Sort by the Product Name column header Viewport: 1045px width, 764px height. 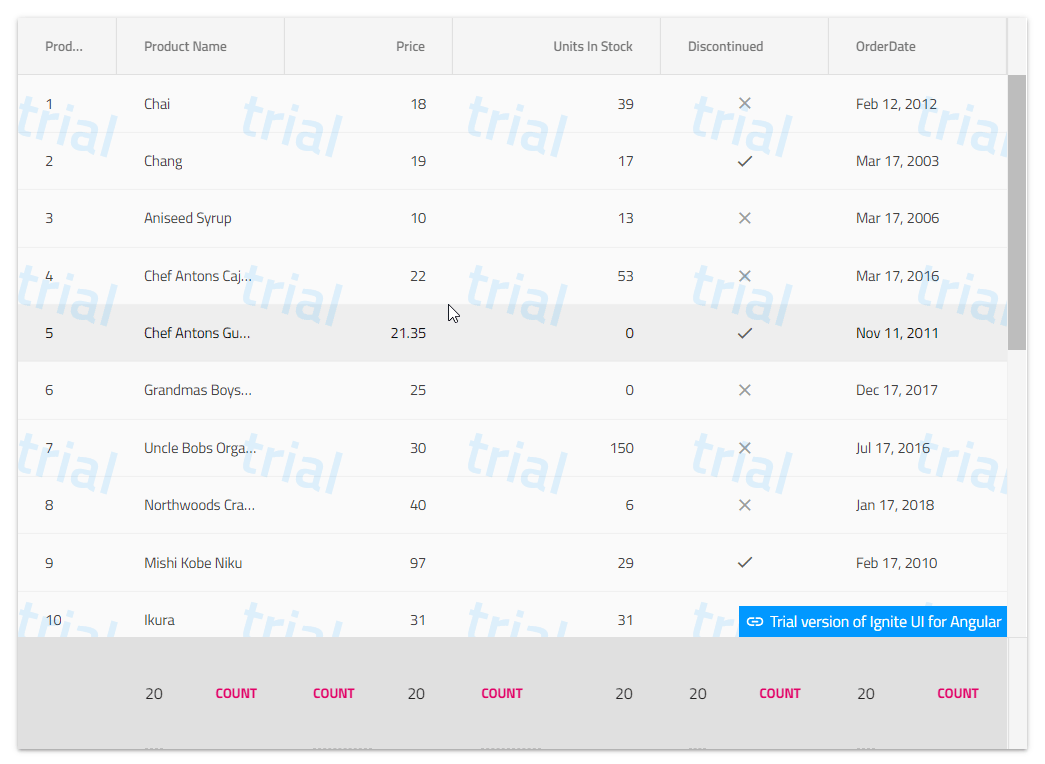185,46
